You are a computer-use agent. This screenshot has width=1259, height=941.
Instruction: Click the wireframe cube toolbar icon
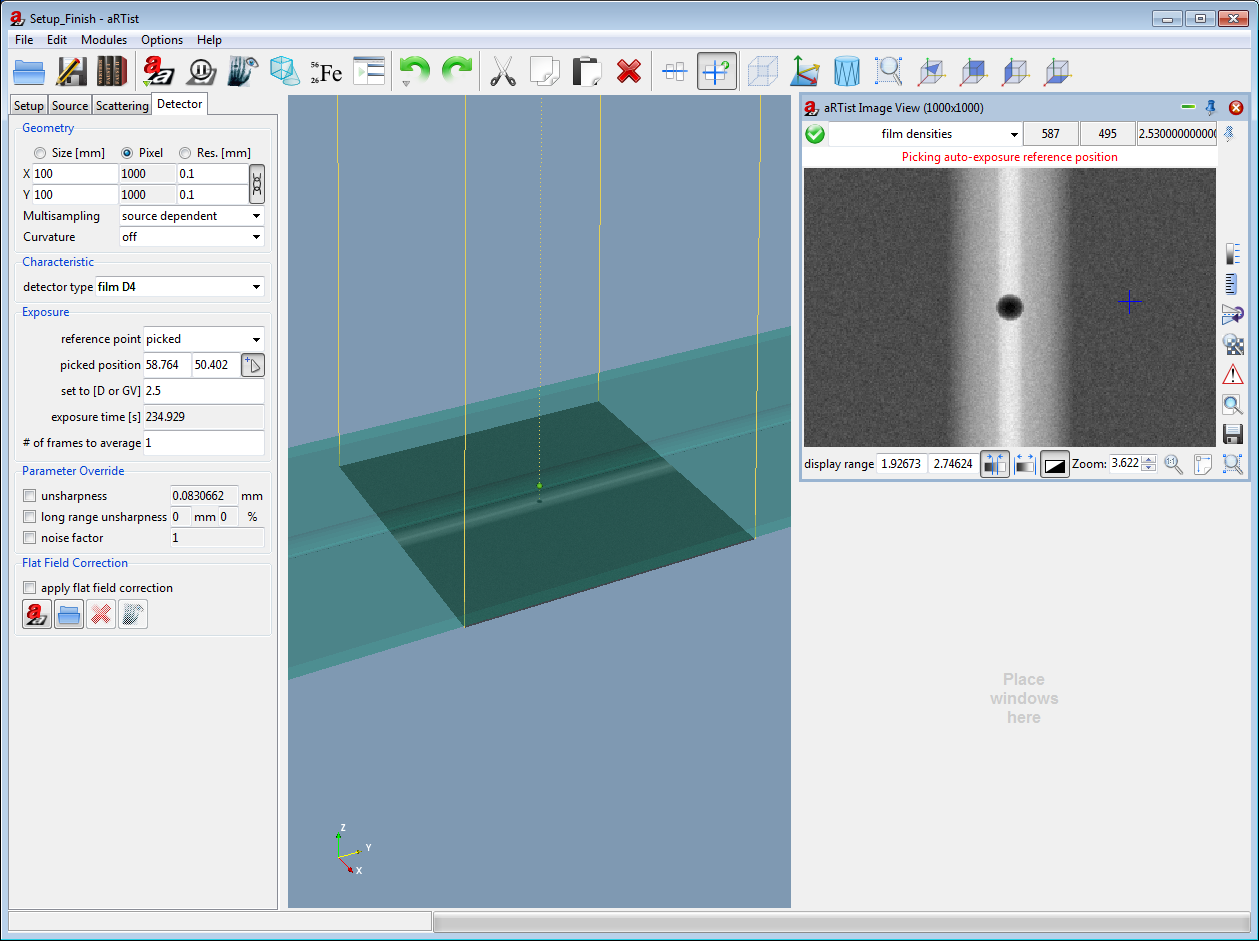tap(763, 72)
